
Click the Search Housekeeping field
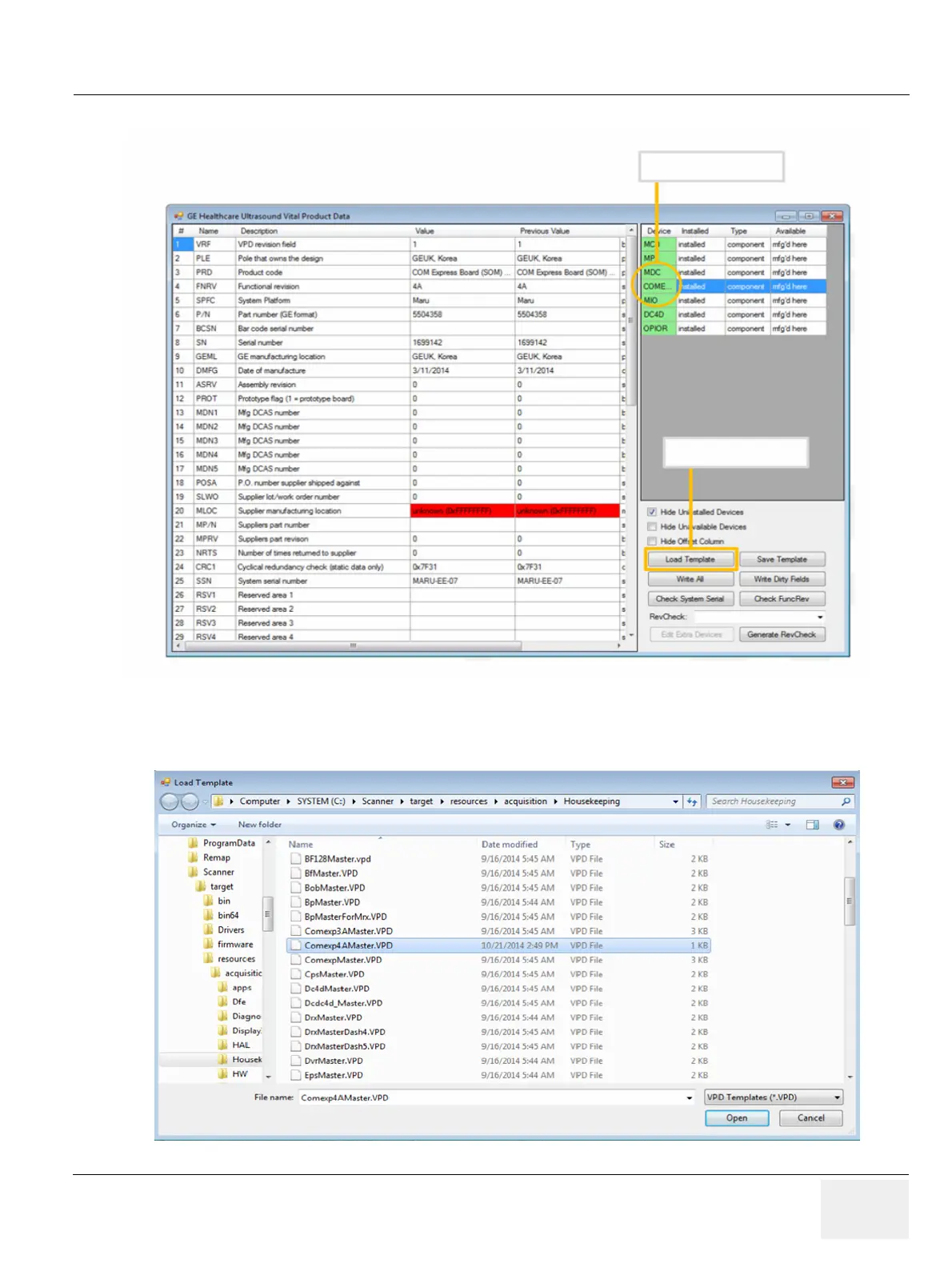(780, 801)
